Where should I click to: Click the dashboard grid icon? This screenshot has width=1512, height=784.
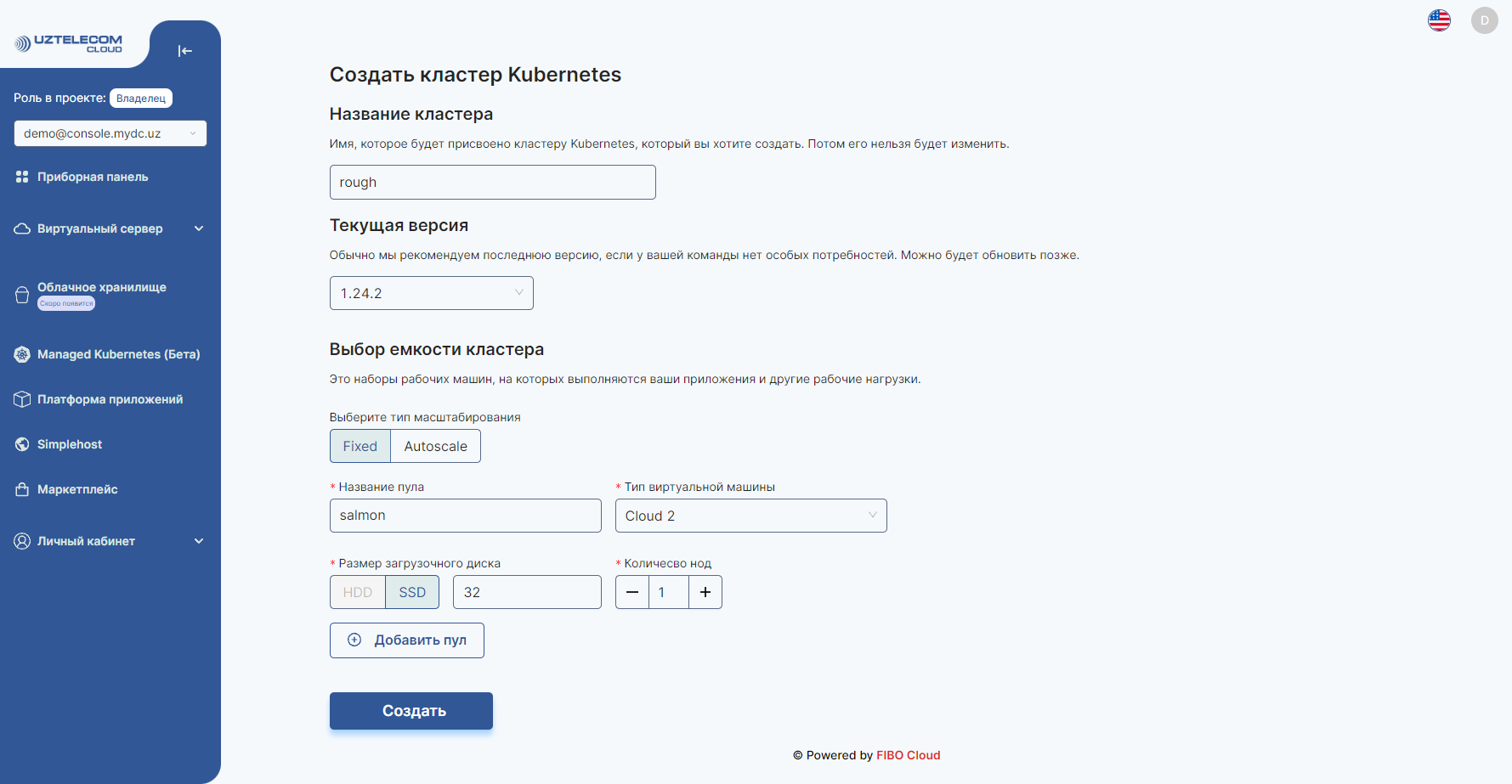[x=22, y=177]
